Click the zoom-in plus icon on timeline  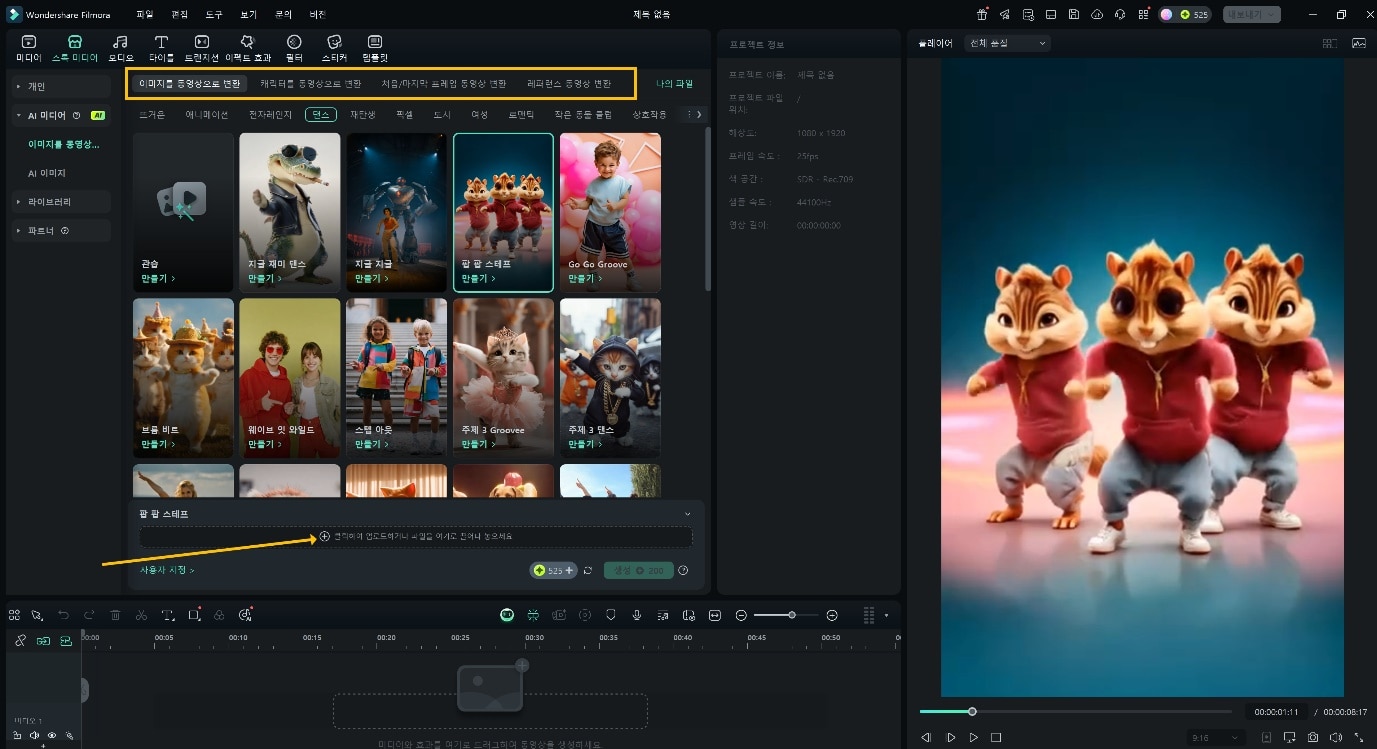pyautogui.click(x=832, y=615)
